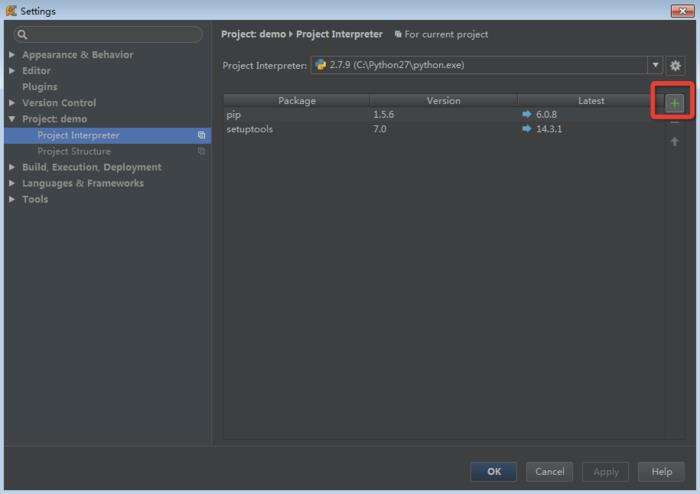Select Version Control label
This screenshot has width=700, height=494.
(59, 103)
